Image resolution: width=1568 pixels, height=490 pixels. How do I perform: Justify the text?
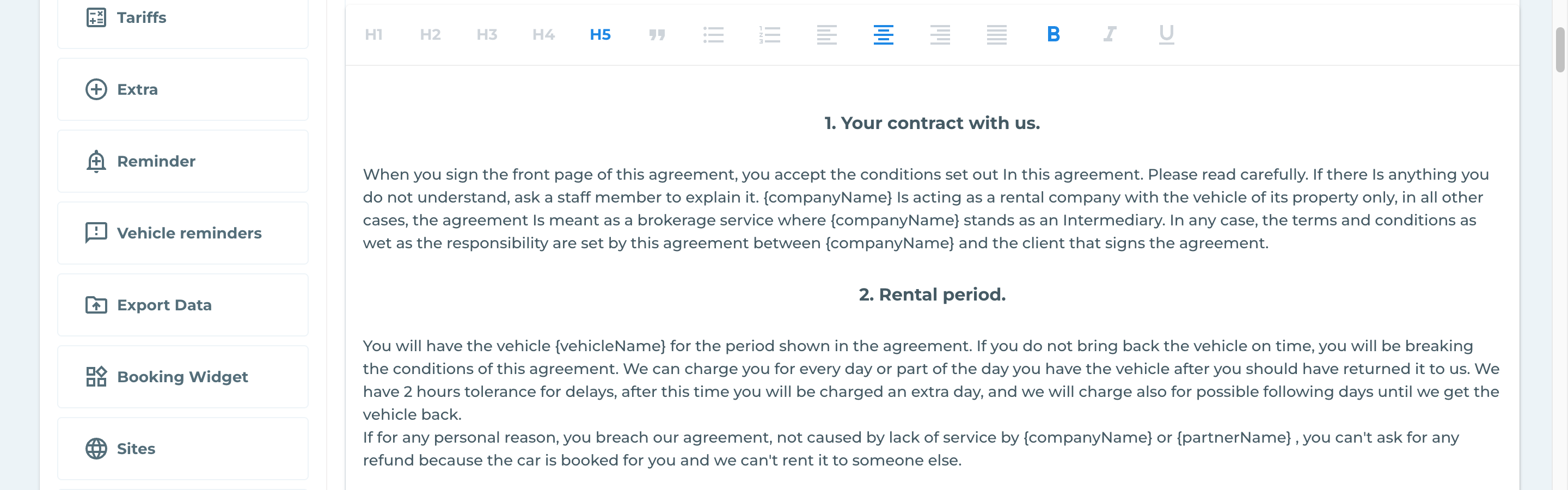[996, 35]
